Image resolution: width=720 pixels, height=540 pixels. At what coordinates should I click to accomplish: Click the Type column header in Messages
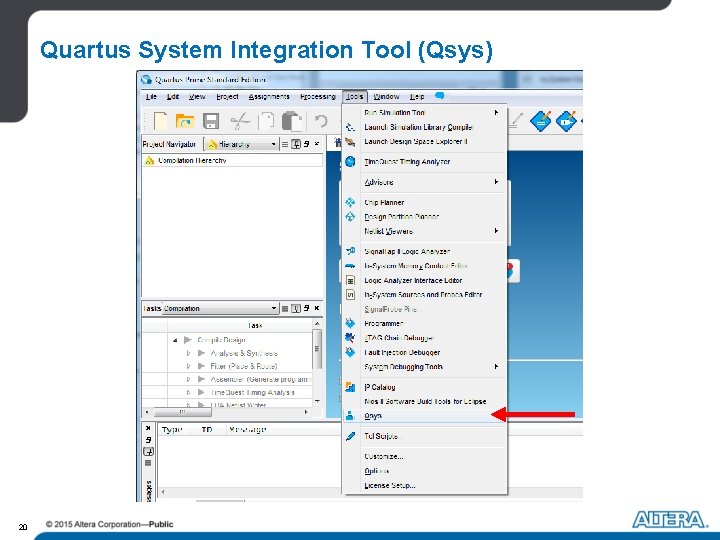[172, 430]
